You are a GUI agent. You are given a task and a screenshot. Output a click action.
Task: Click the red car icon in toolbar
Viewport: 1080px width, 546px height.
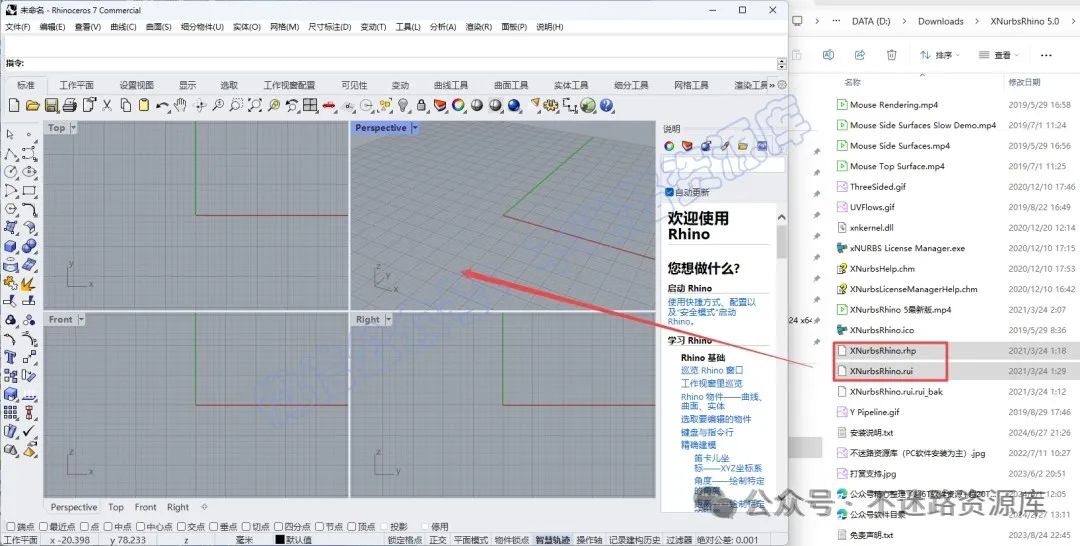[329, 105]
